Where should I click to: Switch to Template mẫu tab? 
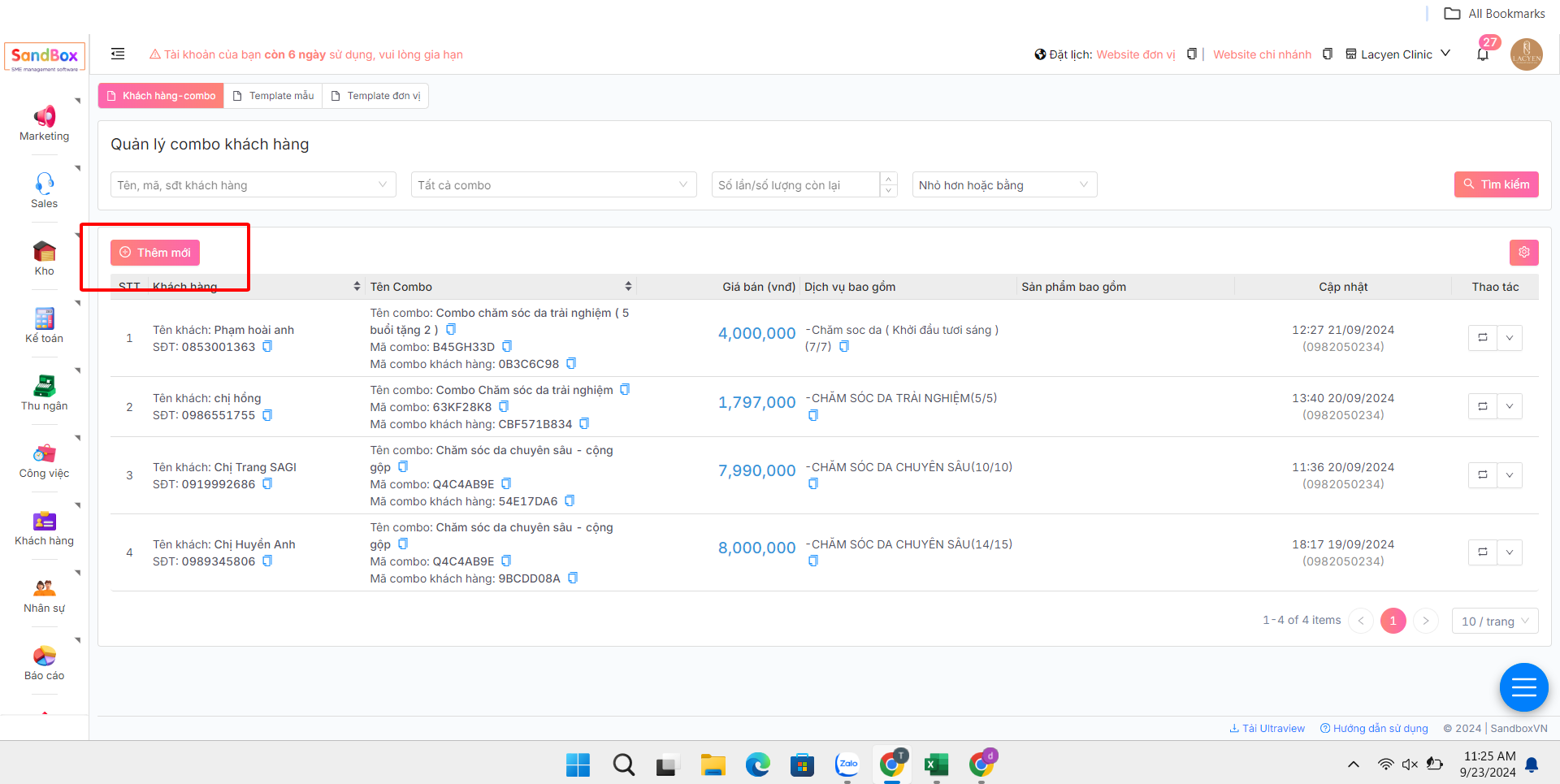click(x=274, y=96)
